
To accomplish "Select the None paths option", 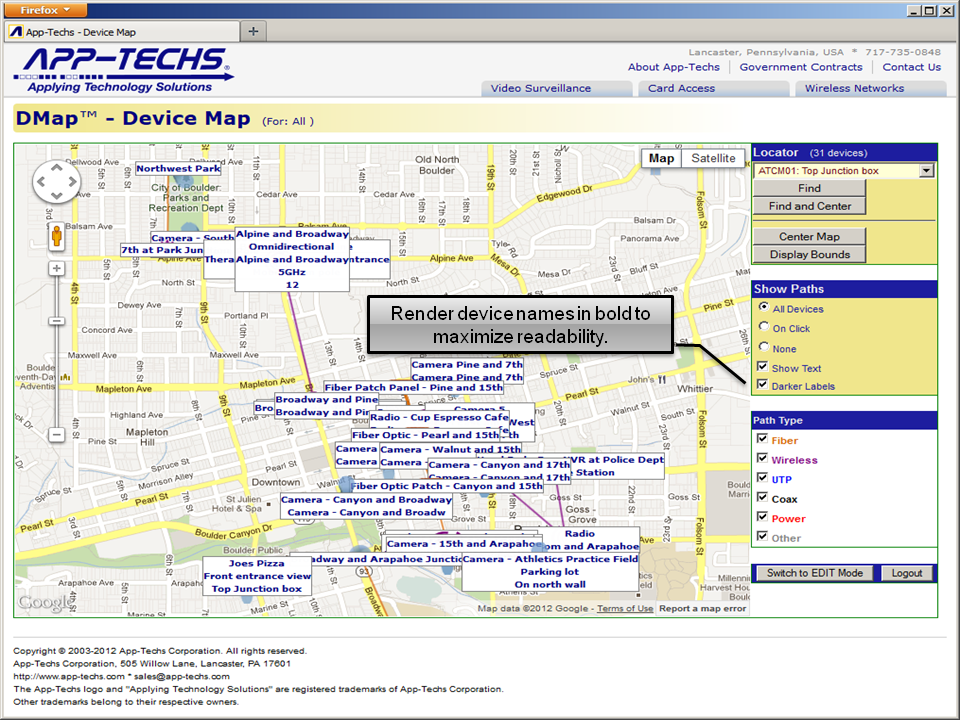I will click(x=763, y=347).
